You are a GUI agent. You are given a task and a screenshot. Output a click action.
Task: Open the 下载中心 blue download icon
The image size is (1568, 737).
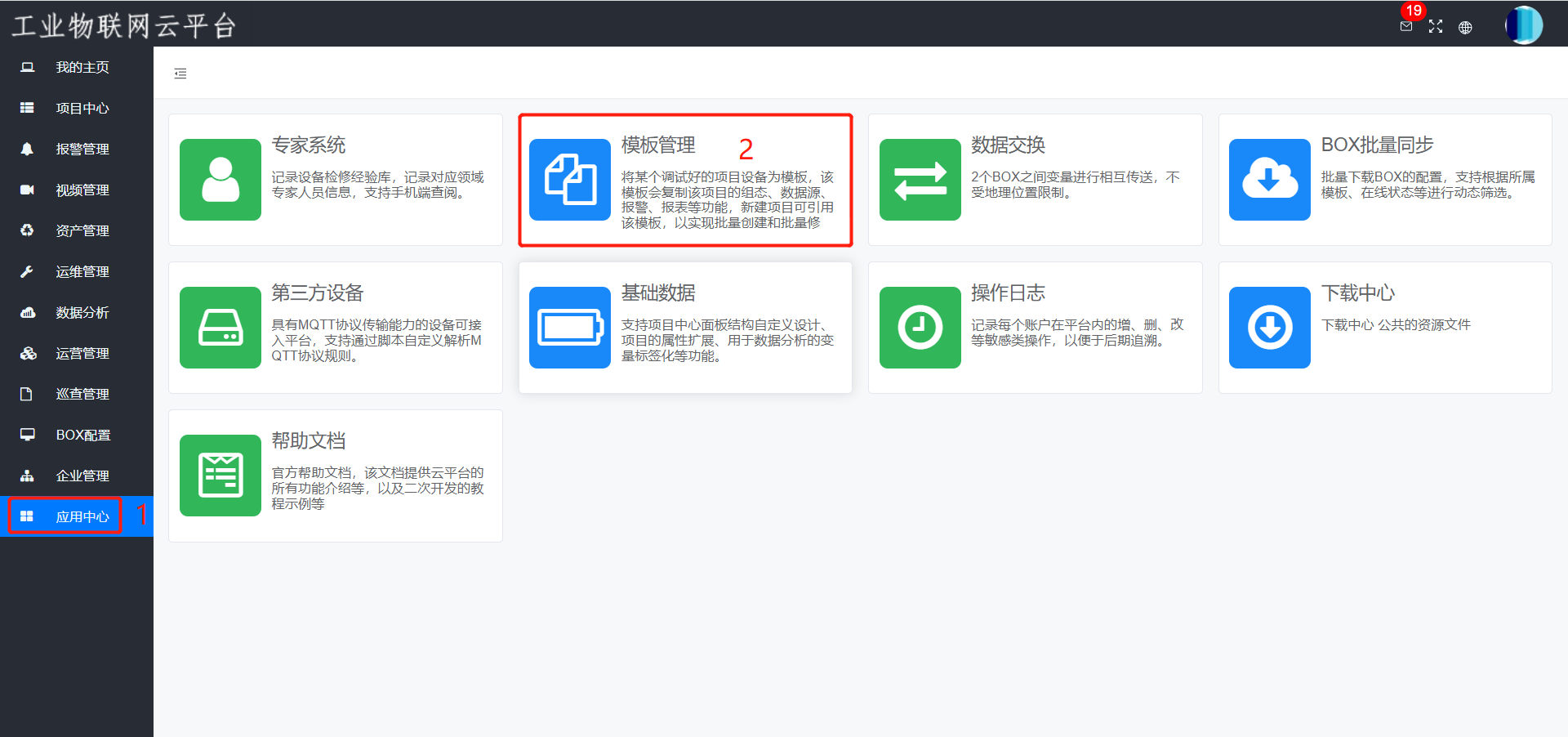tap(1270, 328)
